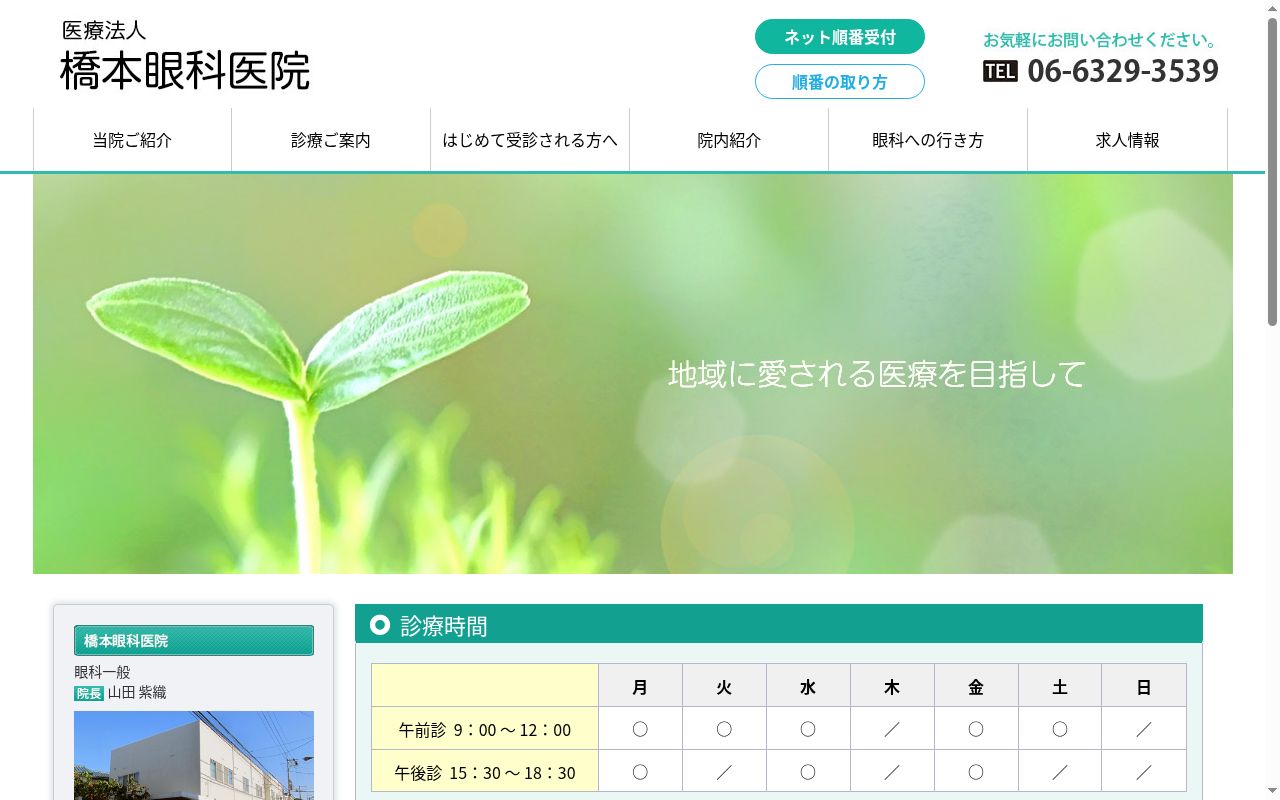Click the 午後診 Friday circle mark

(976, 773)
